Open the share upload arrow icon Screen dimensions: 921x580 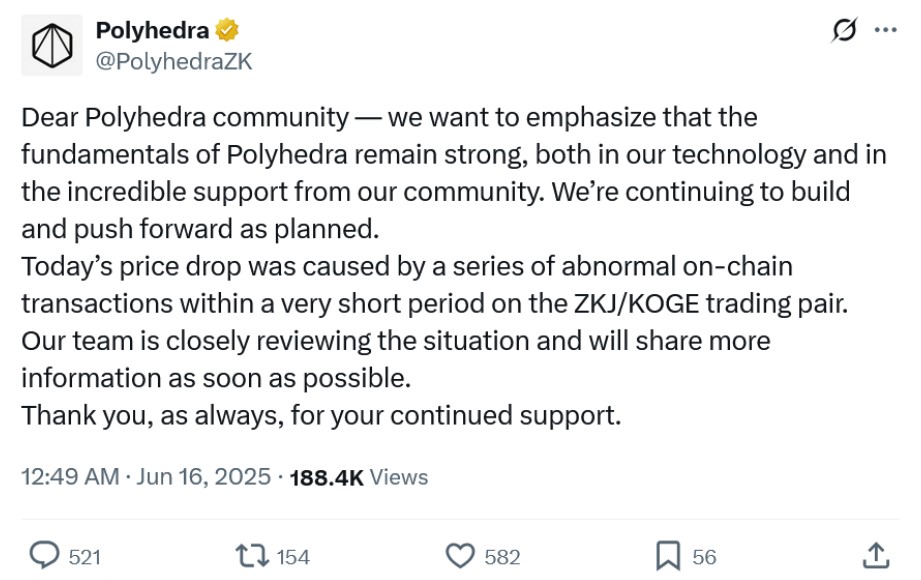point(876,555)
